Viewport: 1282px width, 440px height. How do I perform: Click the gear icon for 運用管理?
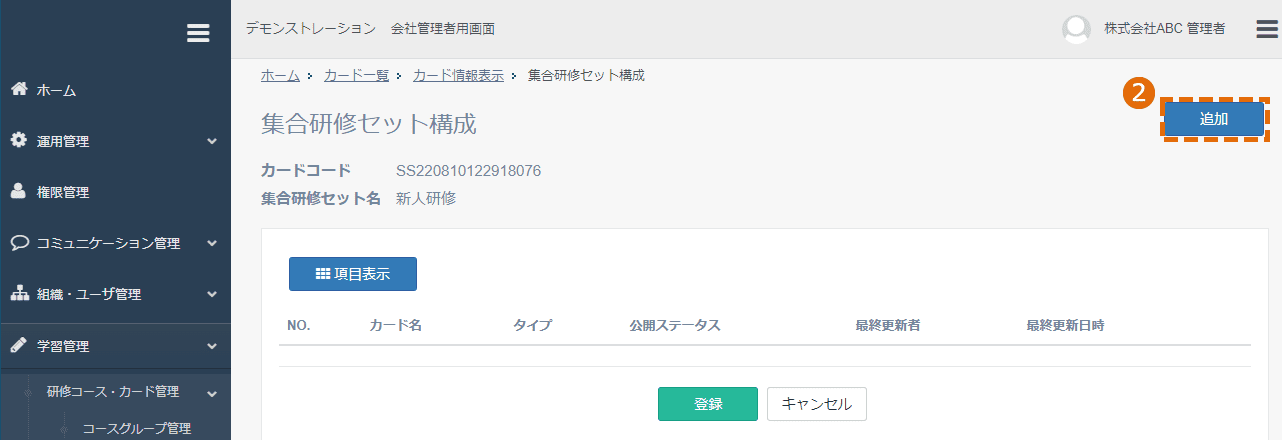(19, 140)
